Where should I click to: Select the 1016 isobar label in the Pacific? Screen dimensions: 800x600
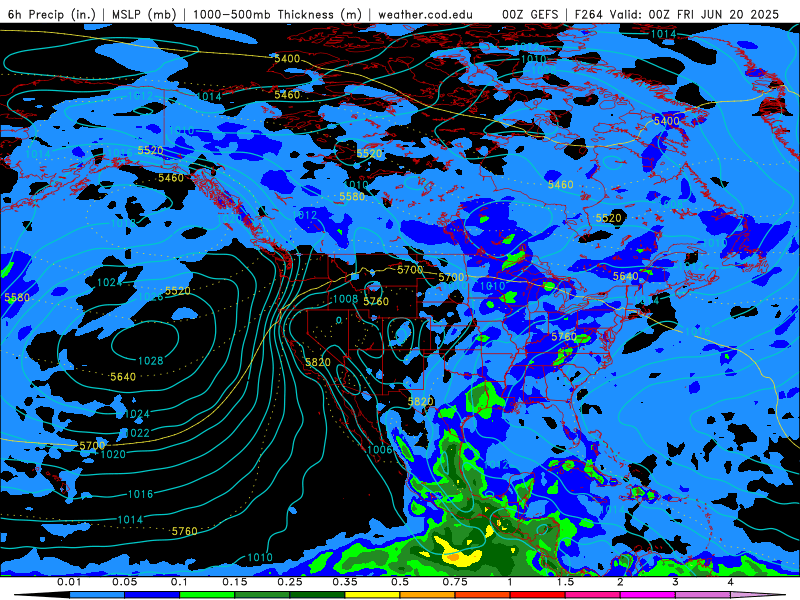coord(140,494)
